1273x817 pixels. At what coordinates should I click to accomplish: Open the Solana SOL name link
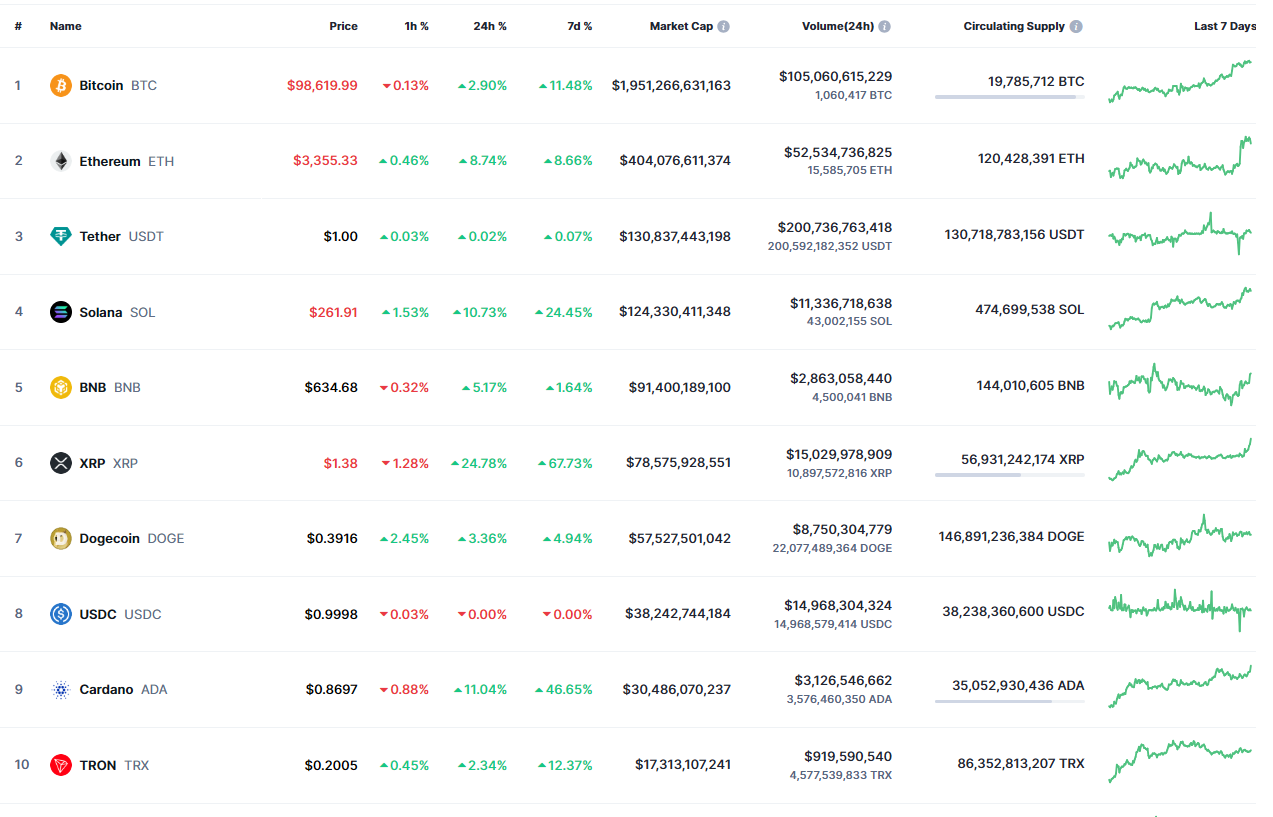click(x=118, y=312)
